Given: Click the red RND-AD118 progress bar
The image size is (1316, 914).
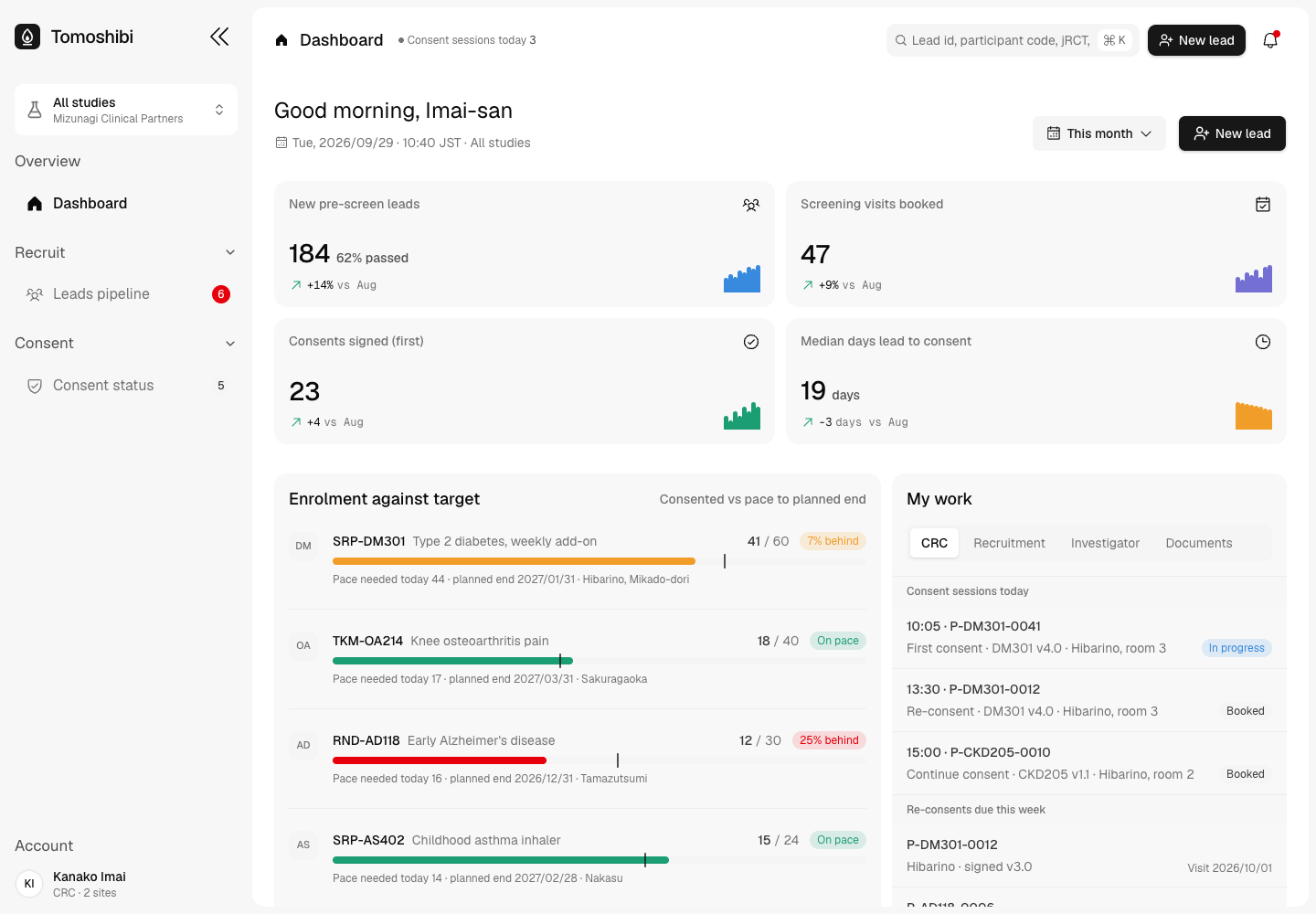Looking at the screenshot, I should coord(440,760).
